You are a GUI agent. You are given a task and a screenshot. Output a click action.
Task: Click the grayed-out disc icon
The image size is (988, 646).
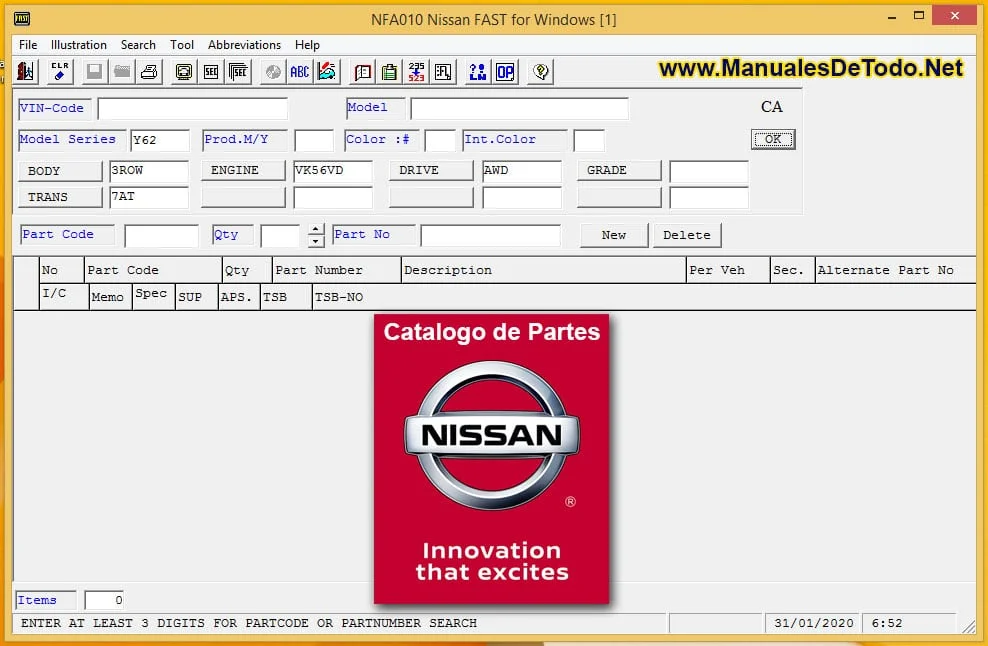coord(272,72)
